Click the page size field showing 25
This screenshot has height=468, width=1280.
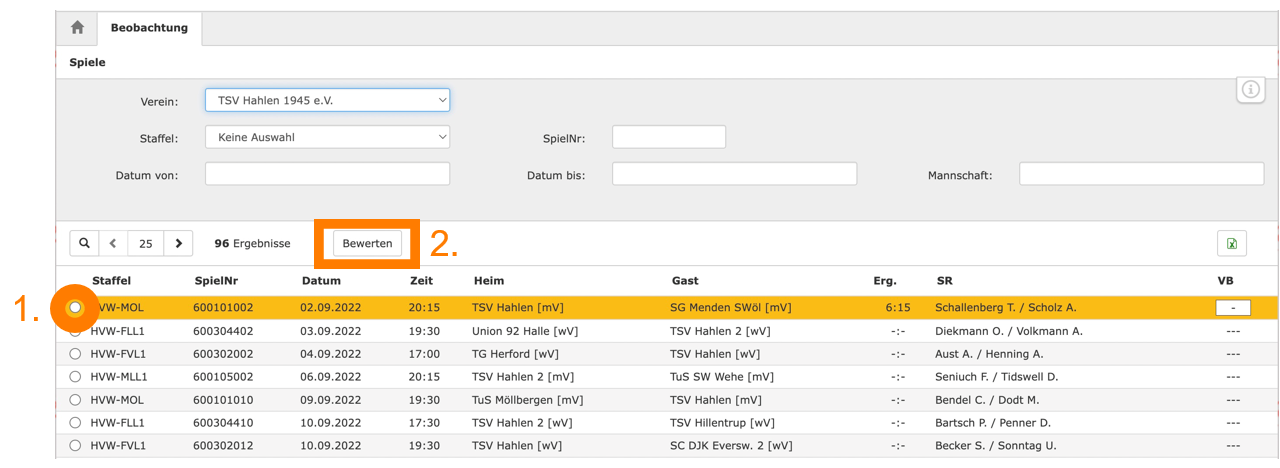[x=146, y=243]
